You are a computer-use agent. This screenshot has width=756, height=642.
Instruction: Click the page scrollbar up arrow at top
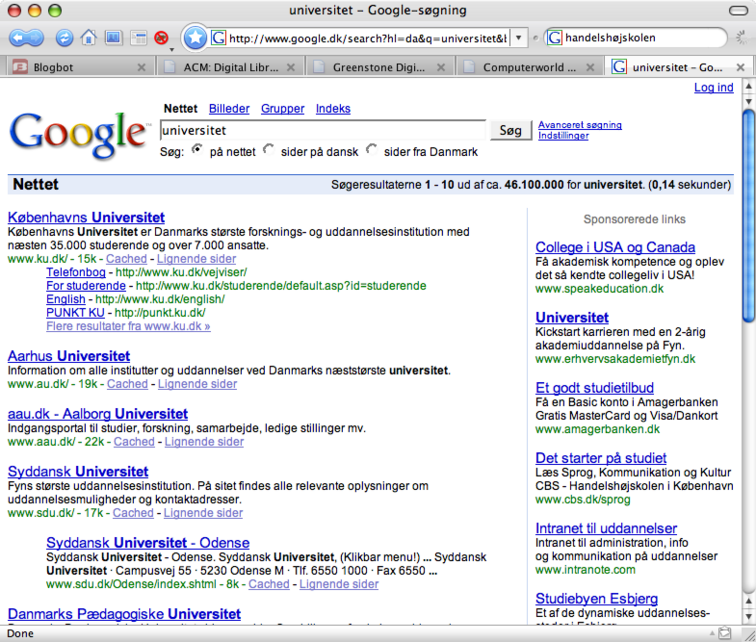tap(748, 86)
